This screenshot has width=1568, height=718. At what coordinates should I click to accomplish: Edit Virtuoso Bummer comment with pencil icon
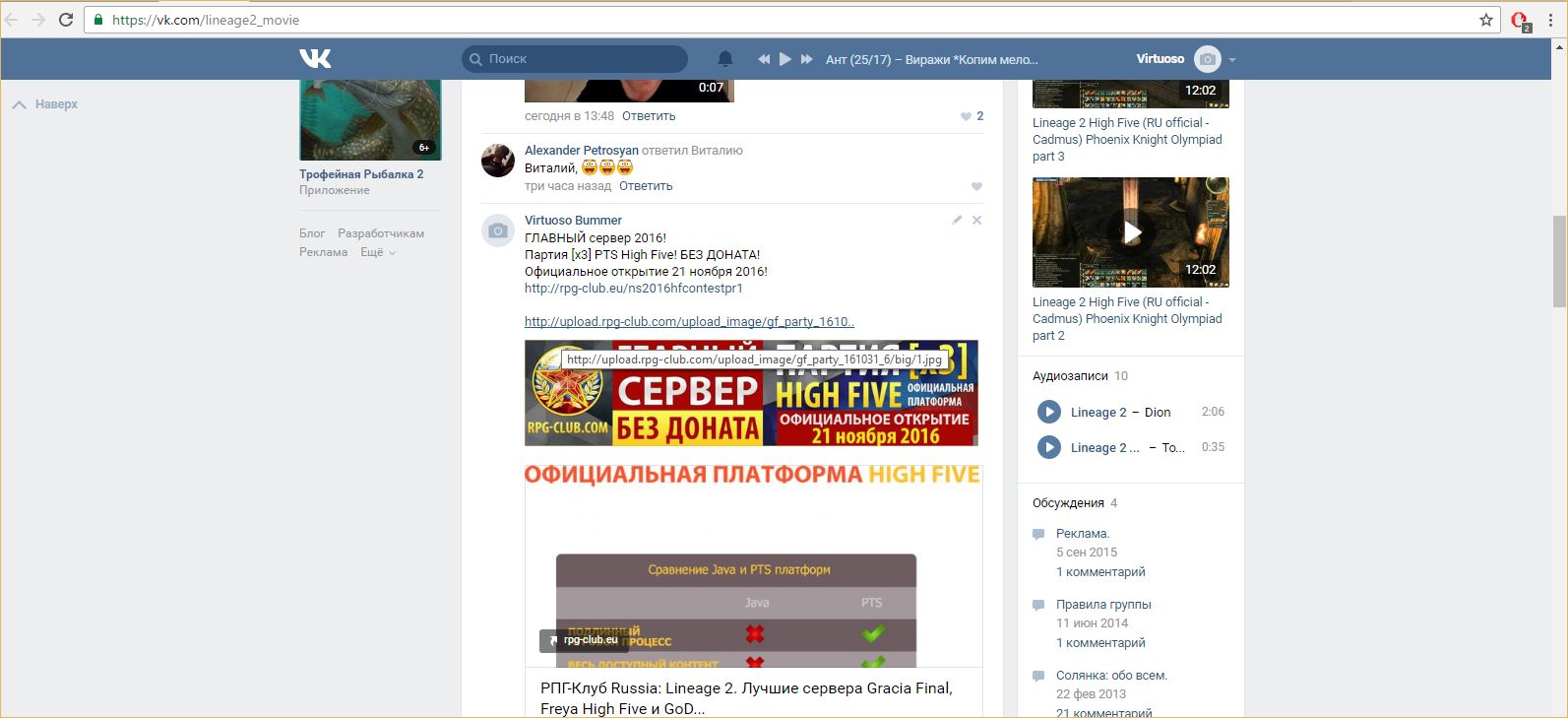(957, 221)
